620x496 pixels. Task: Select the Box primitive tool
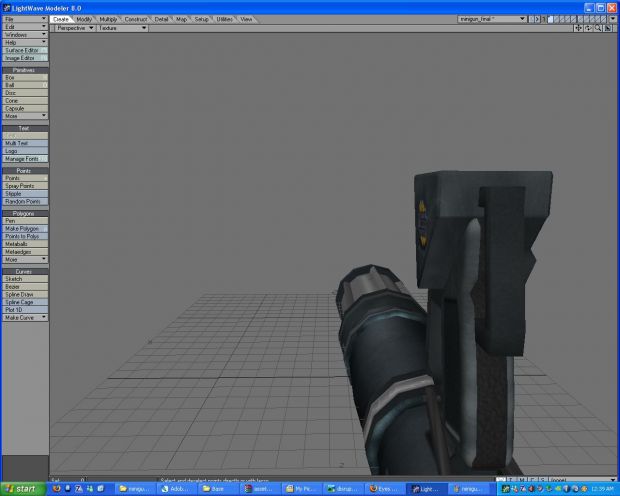[x=25, y=78]
